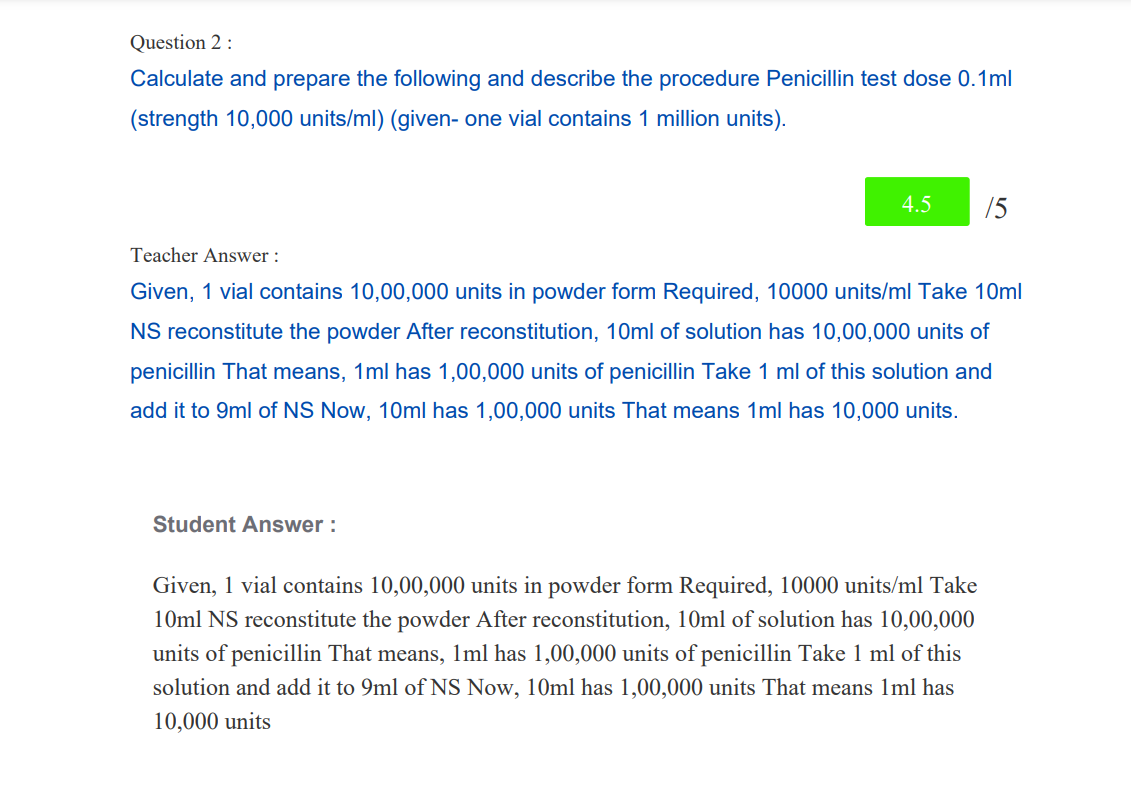This screenshot has height=812, width=1131.
Task: Click the teacher line starting NS reconstitute
Action: pos(559,331)
